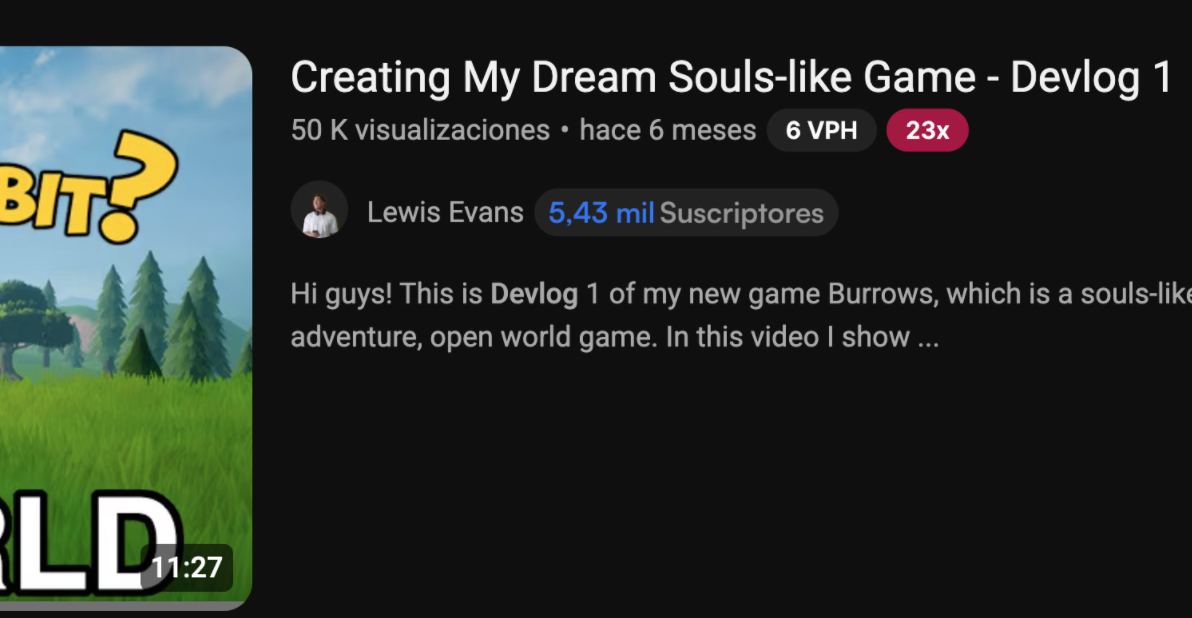1192x618 pixels.
Task: Click the 5,43 mil Suscriptores pill
Action: tap(686, 213)
